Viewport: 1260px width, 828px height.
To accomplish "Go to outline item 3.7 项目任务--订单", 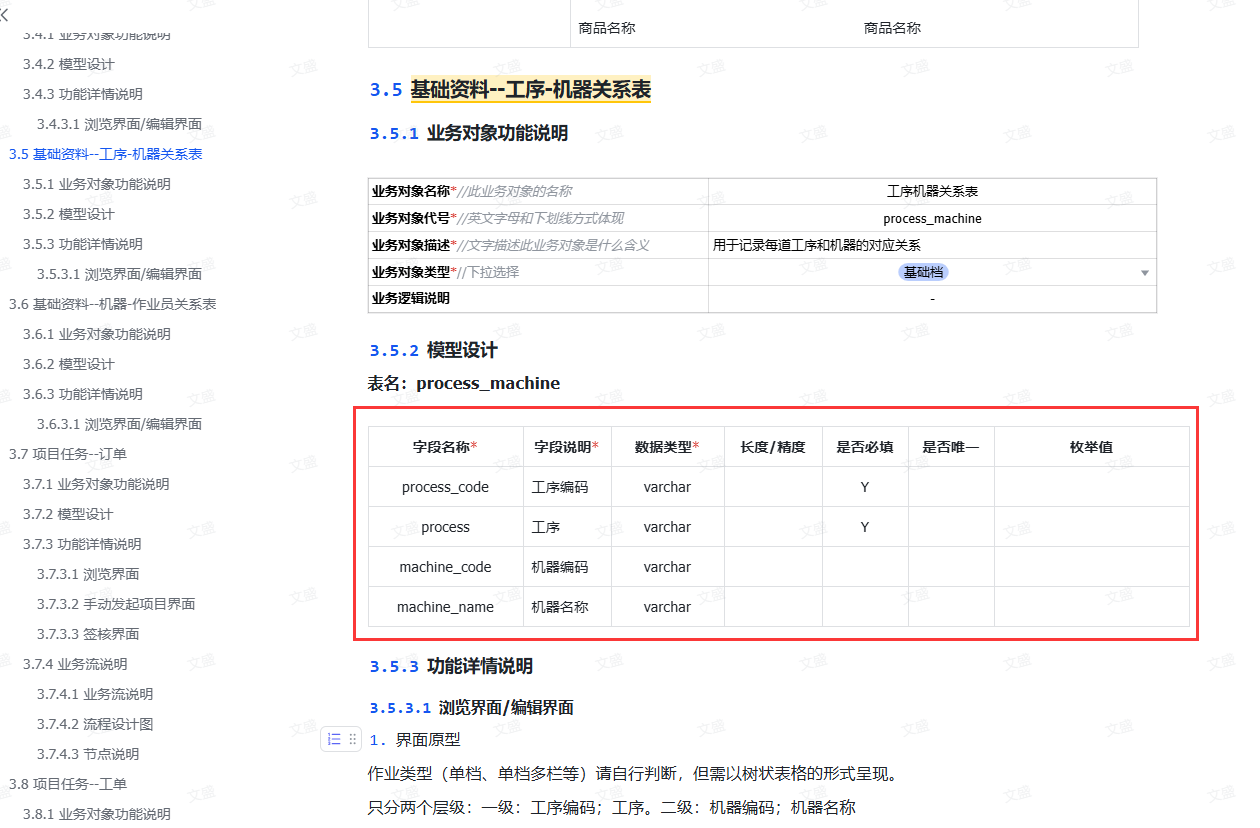I will tap(68, 454).
